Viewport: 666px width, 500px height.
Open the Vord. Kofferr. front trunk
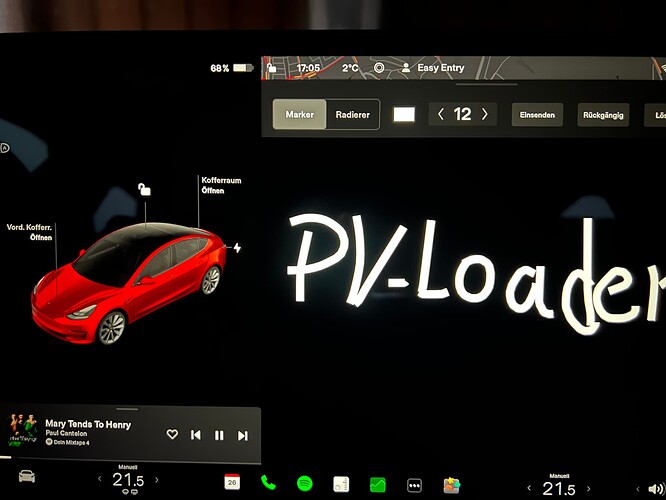click(x=30, y=232)
